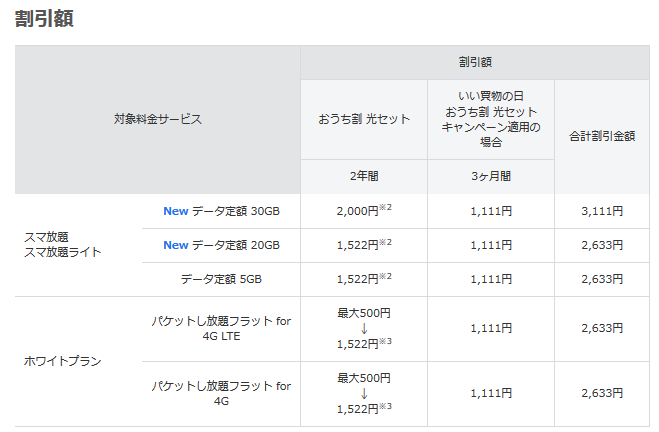The width and height of the screenshot is (659, 432).
Task: Click the 2,633円 total in 5GB row
Action: pos(602,279)
